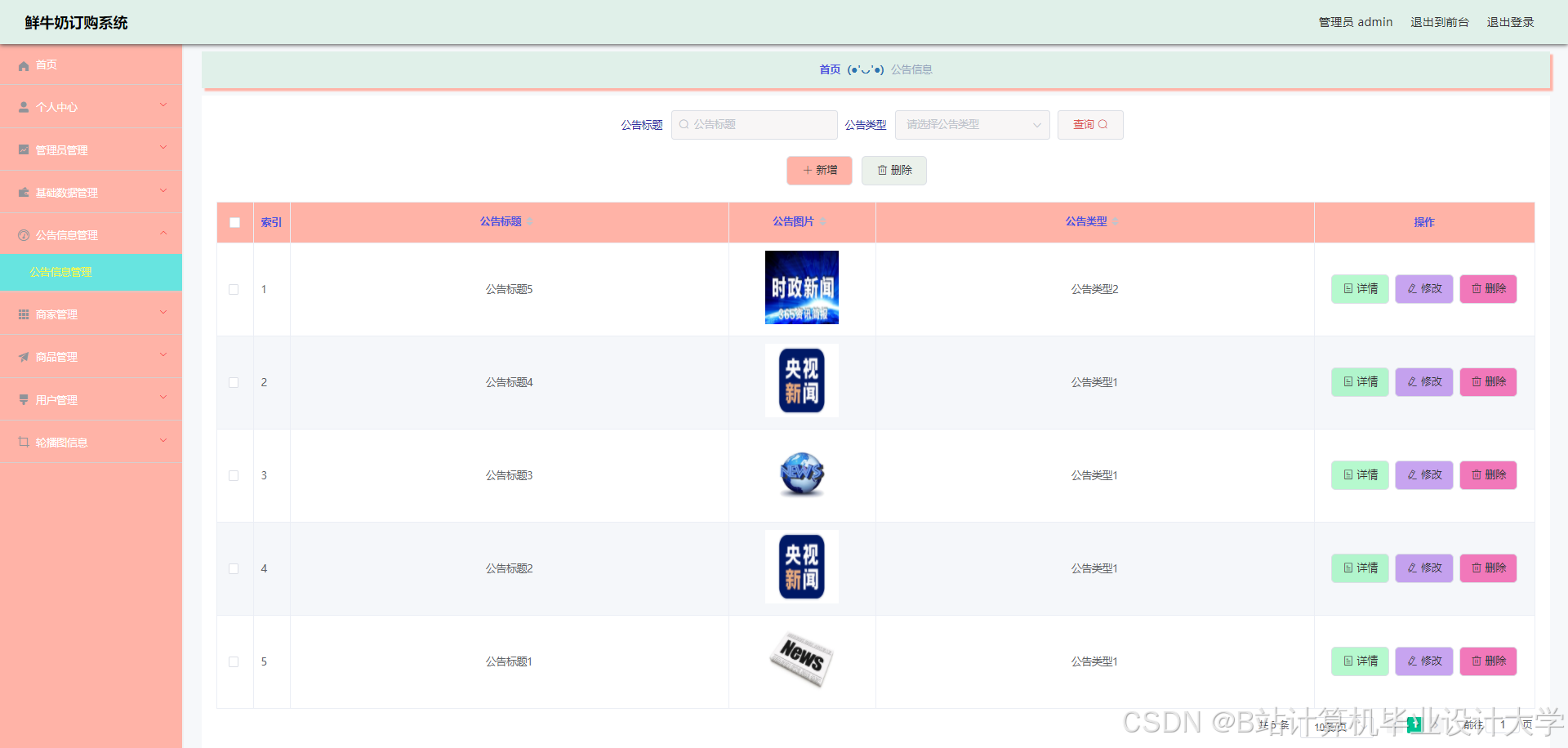Click the icon beside 公告信息管理 in the sidebar
Viewport: 1568px width, 748px height.
(24, 235)
